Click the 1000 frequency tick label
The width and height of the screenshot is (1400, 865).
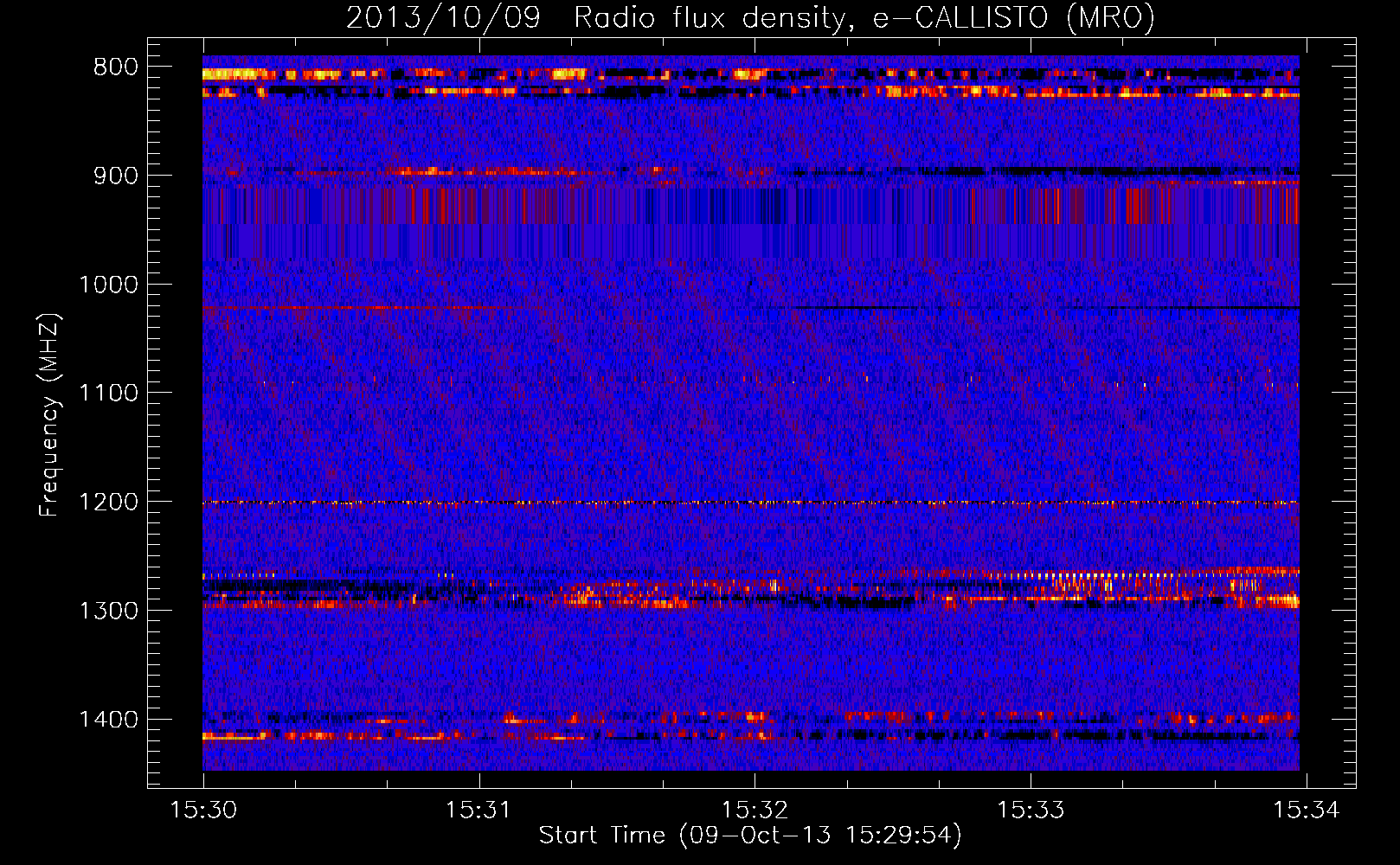click(108, 285)
